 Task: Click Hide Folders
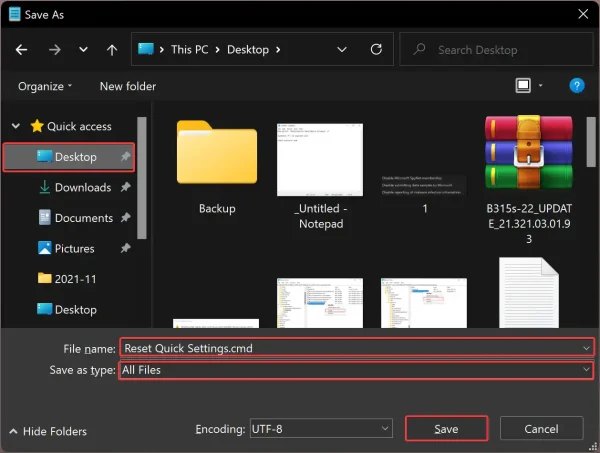48,431
